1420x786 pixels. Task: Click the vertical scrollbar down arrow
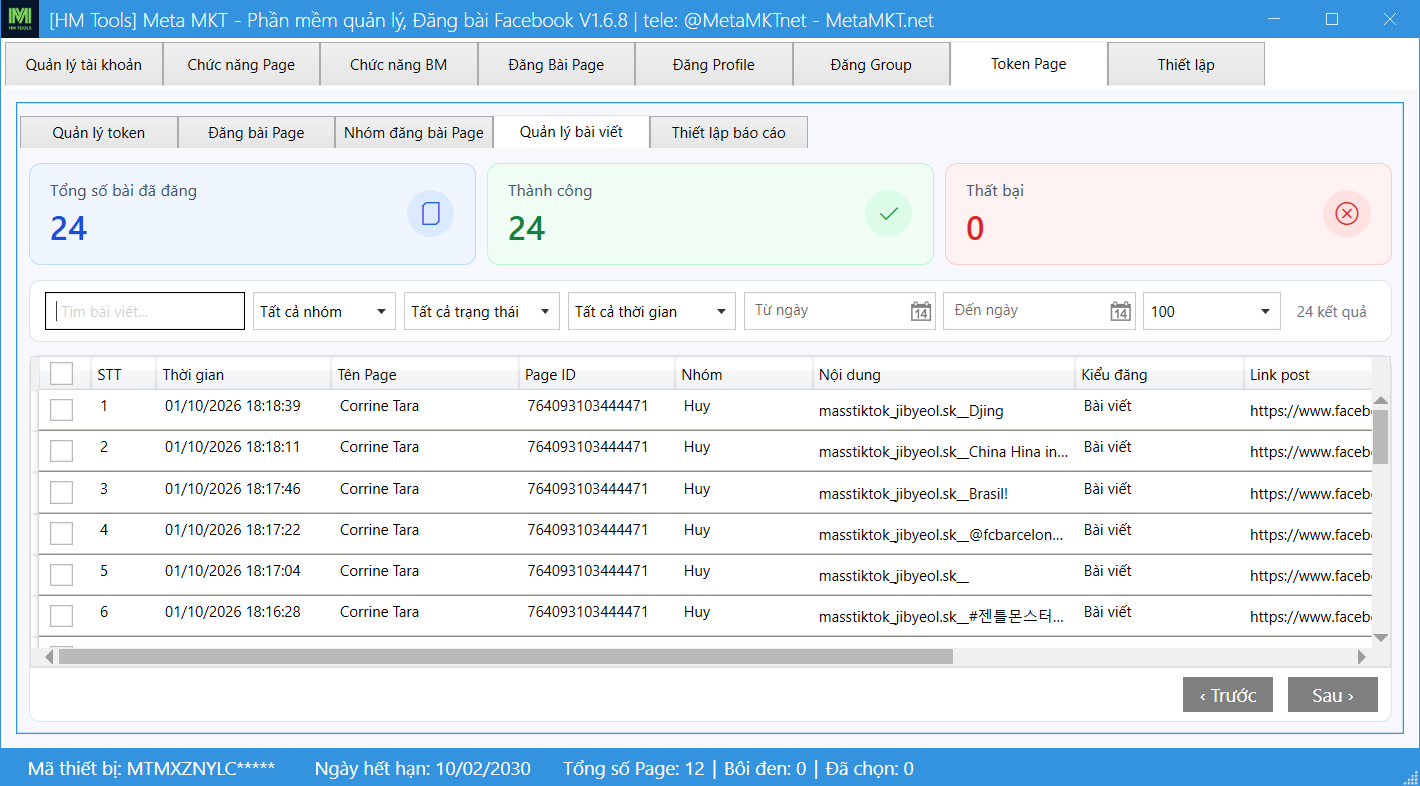coord(1381,637)
